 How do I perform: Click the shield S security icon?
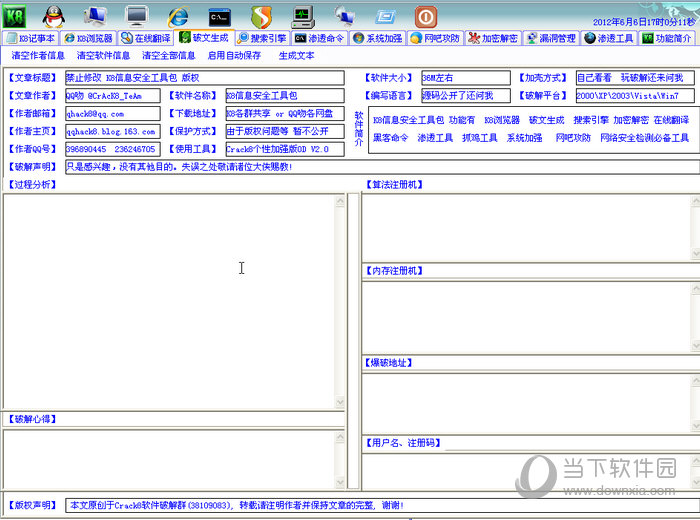pyautogui.click(x=261, y=17)
